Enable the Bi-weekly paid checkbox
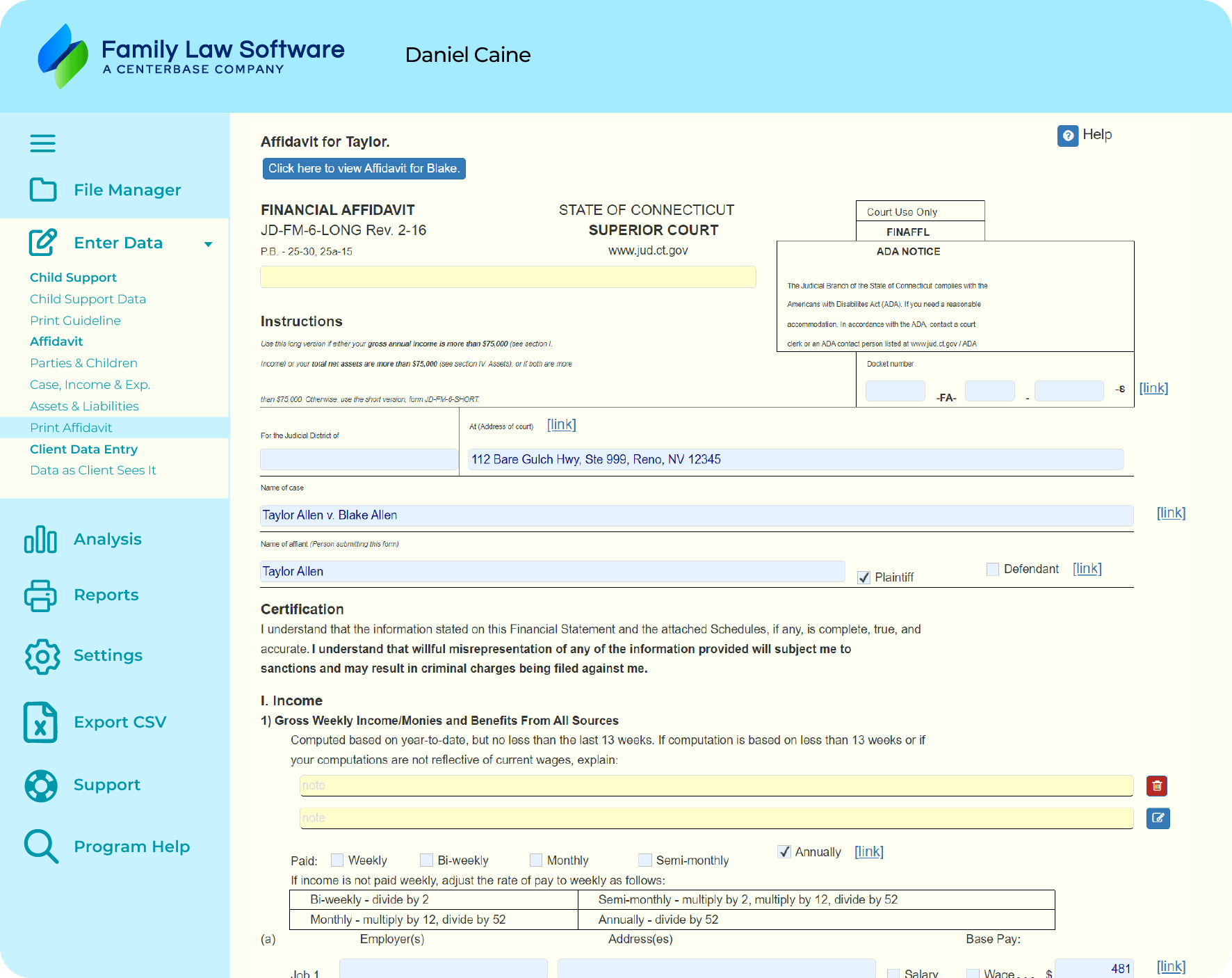The height and width of the screenshot is (978, 1232). pos(426,860)
